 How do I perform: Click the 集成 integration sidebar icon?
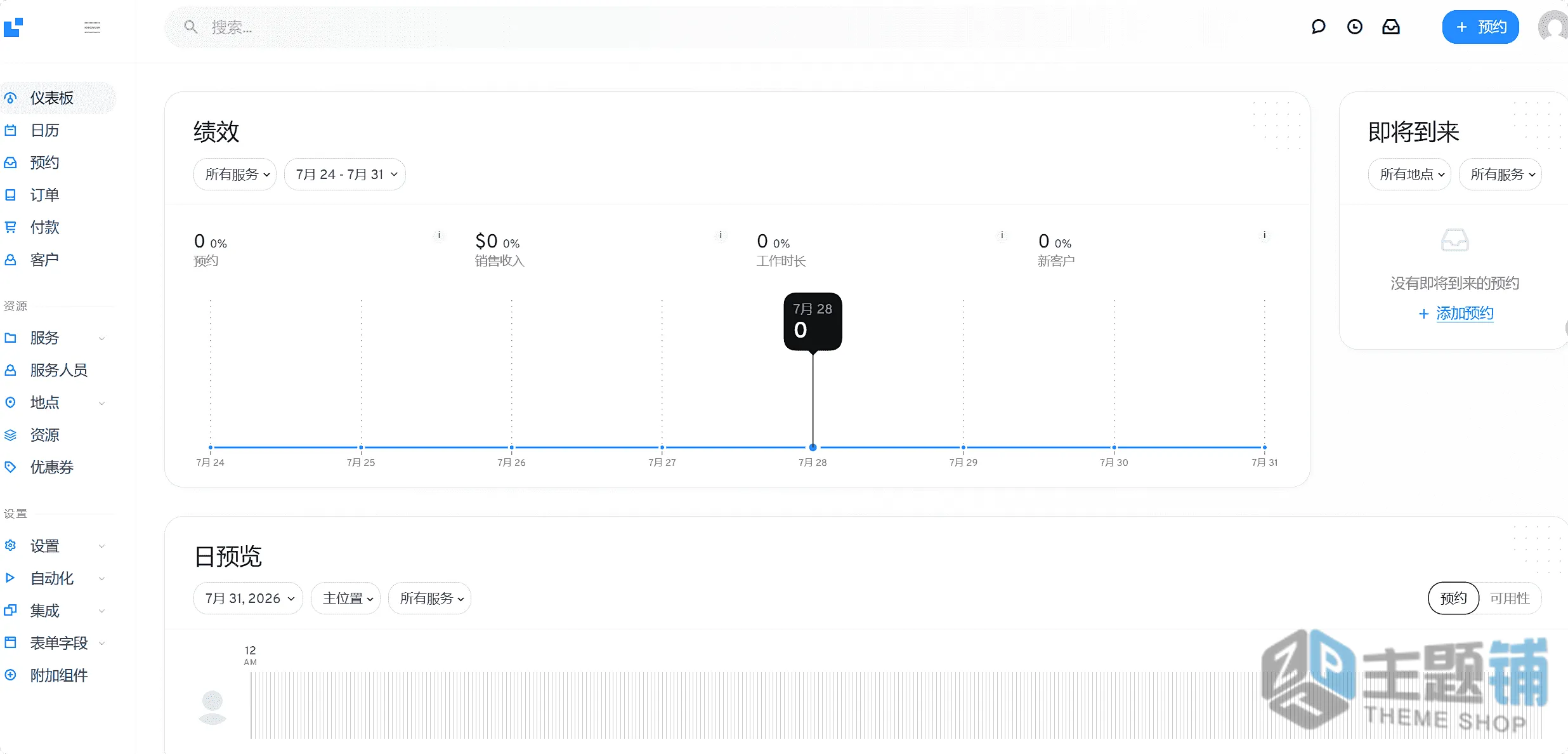10,611
